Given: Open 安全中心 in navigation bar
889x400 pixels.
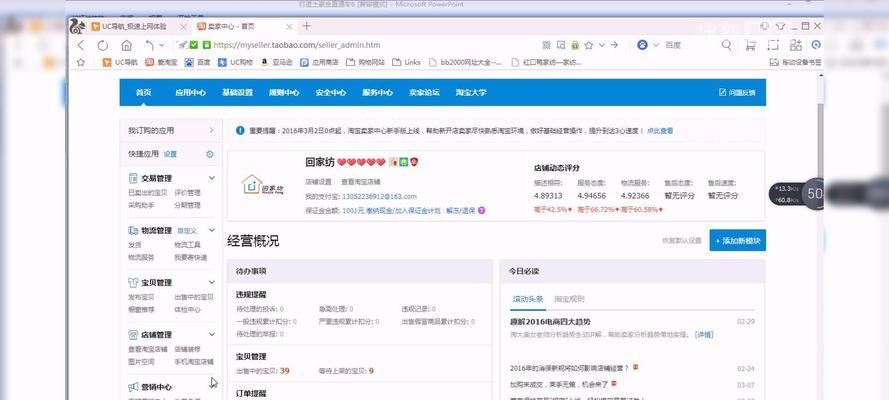Looking at the screenshot, I should [x=331, y=92].
